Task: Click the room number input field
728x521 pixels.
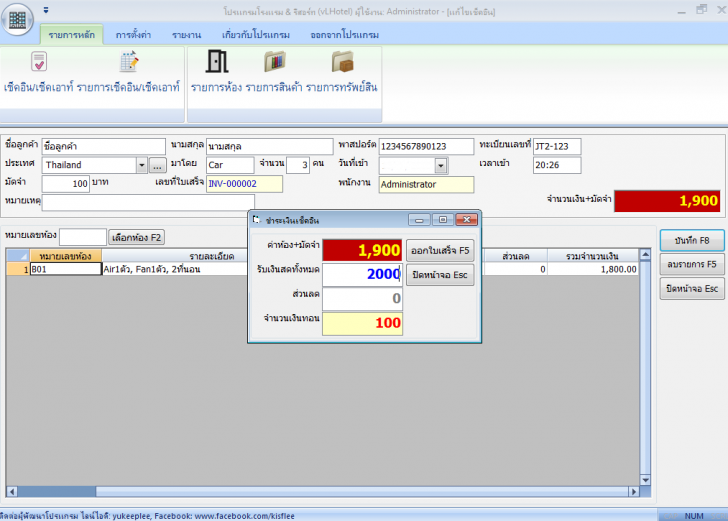Action: click(x=83, y=237)
